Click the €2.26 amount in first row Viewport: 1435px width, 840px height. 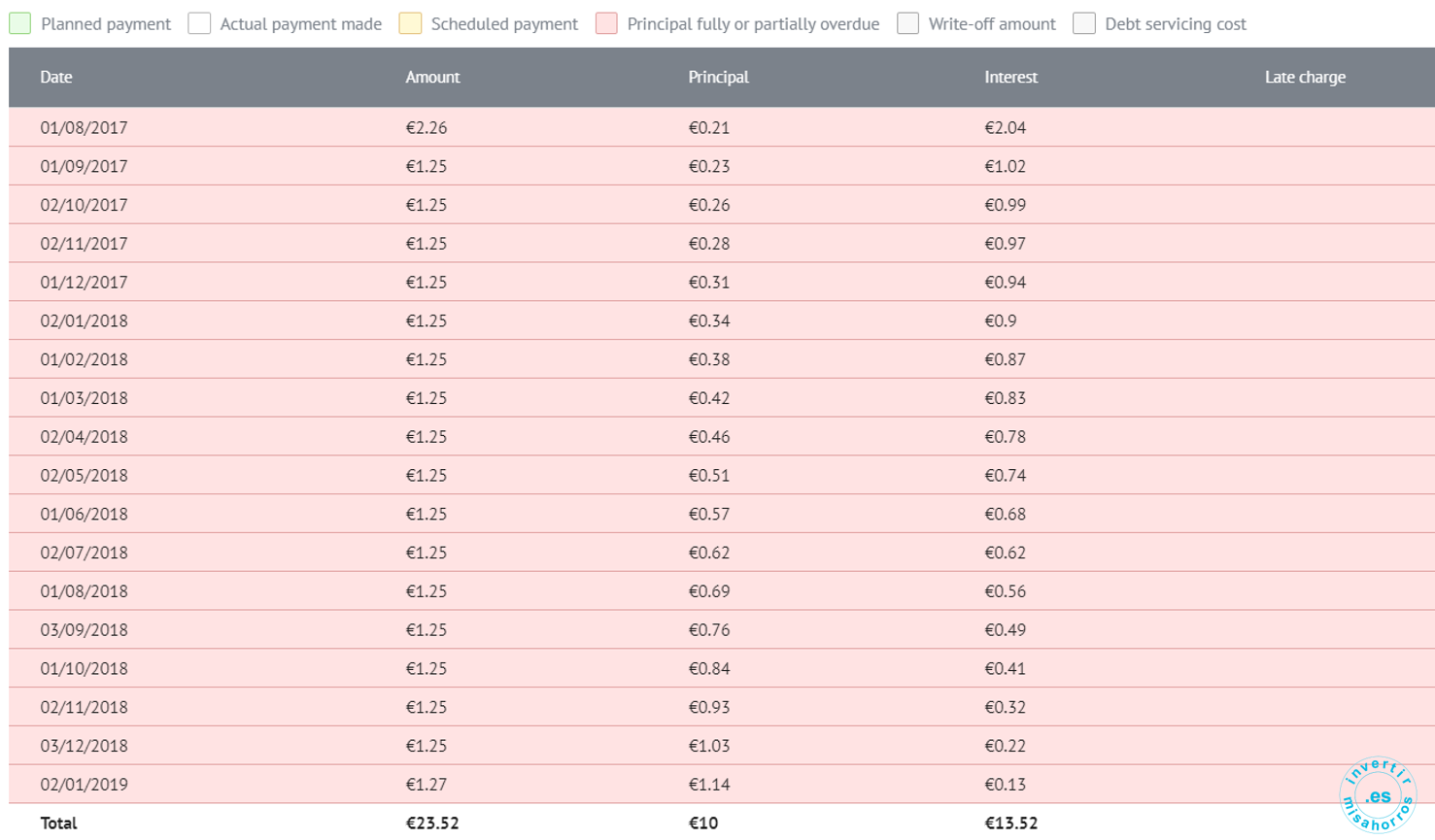pyautogui.click(x=426, y=127)
